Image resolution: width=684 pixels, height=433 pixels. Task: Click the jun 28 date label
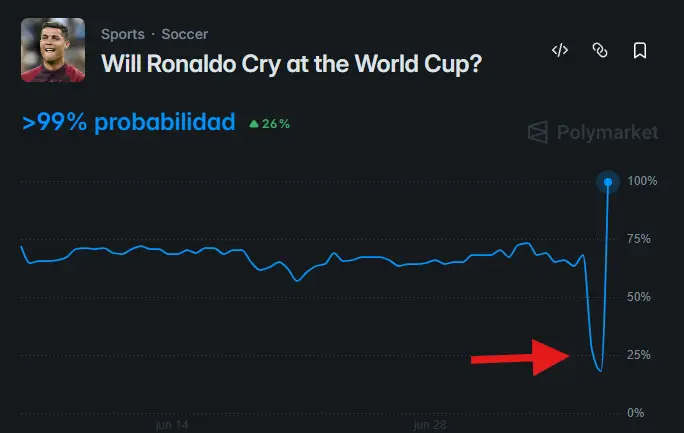click(430, 424)
